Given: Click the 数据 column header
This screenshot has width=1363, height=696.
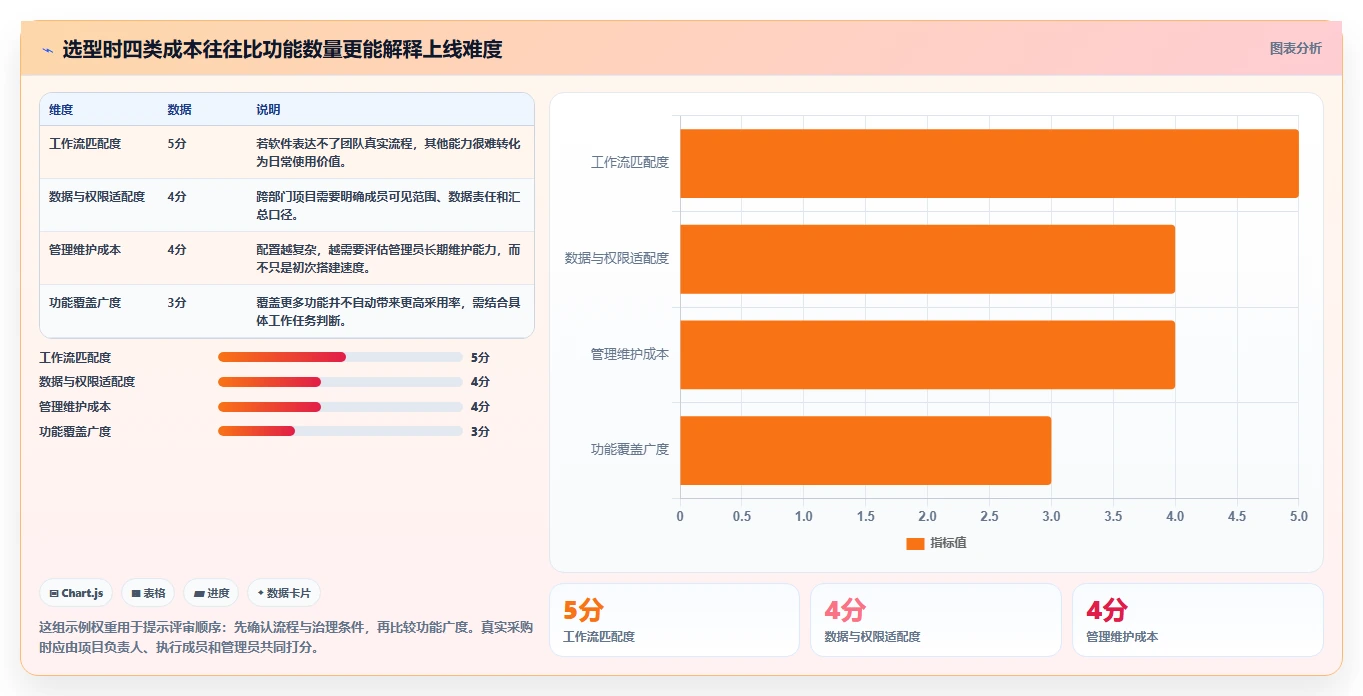Looking at the screenshot, I should point(179,110).
